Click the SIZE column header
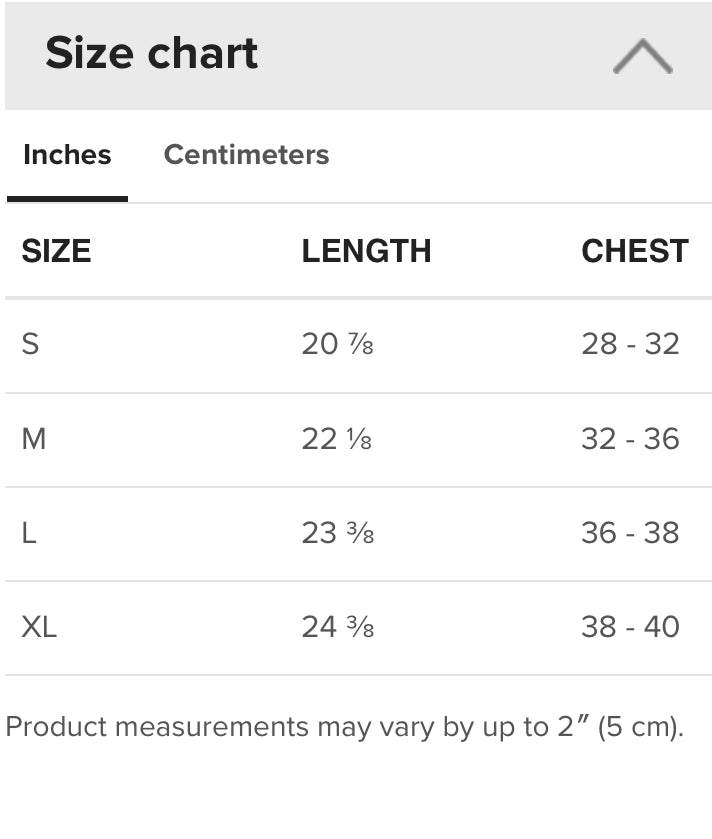The height and width of the screenshot is (839, 712). point(56,251)
